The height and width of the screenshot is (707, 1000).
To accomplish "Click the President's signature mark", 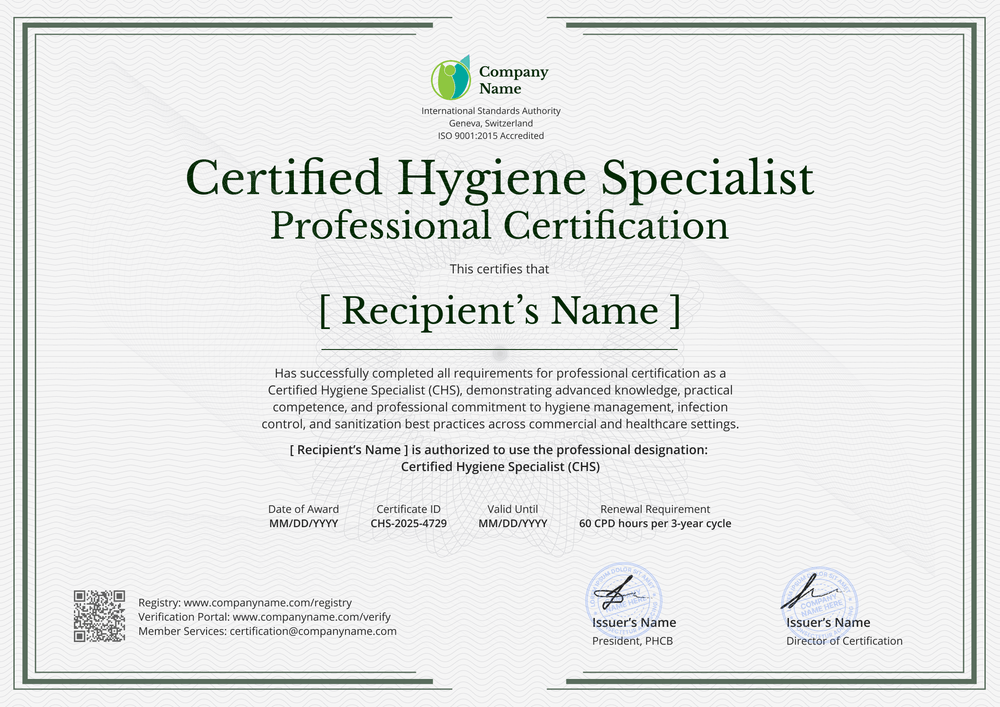I will coord(619,590).
